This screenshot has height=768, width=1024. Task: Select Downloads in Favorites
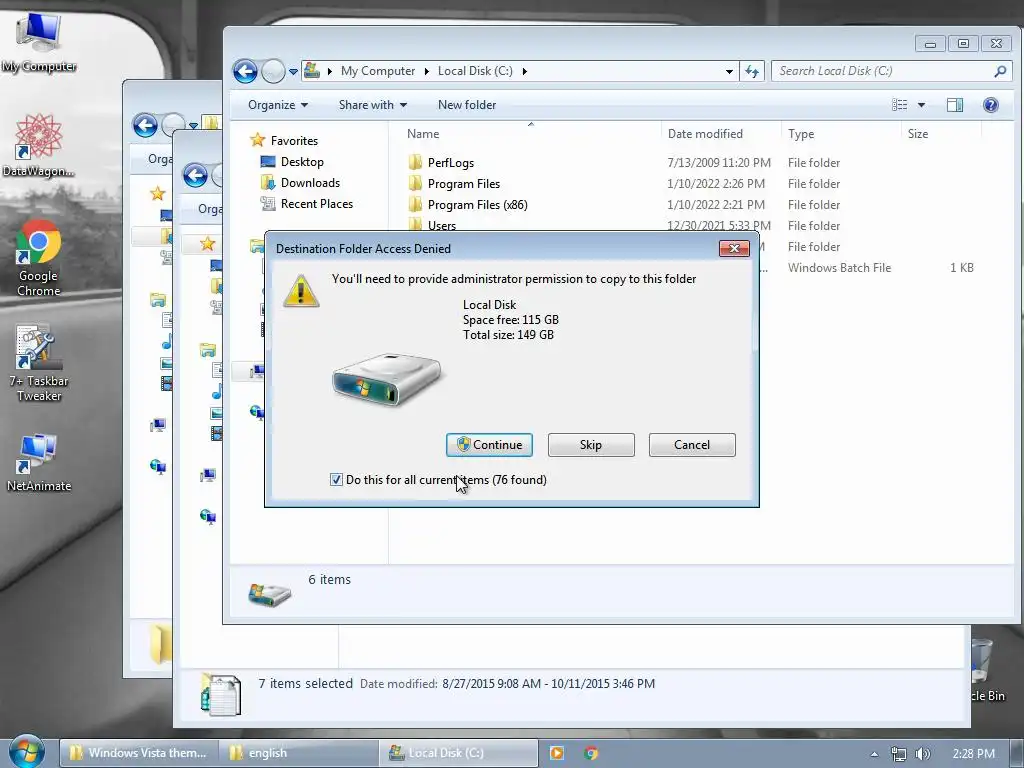(300, 182)
